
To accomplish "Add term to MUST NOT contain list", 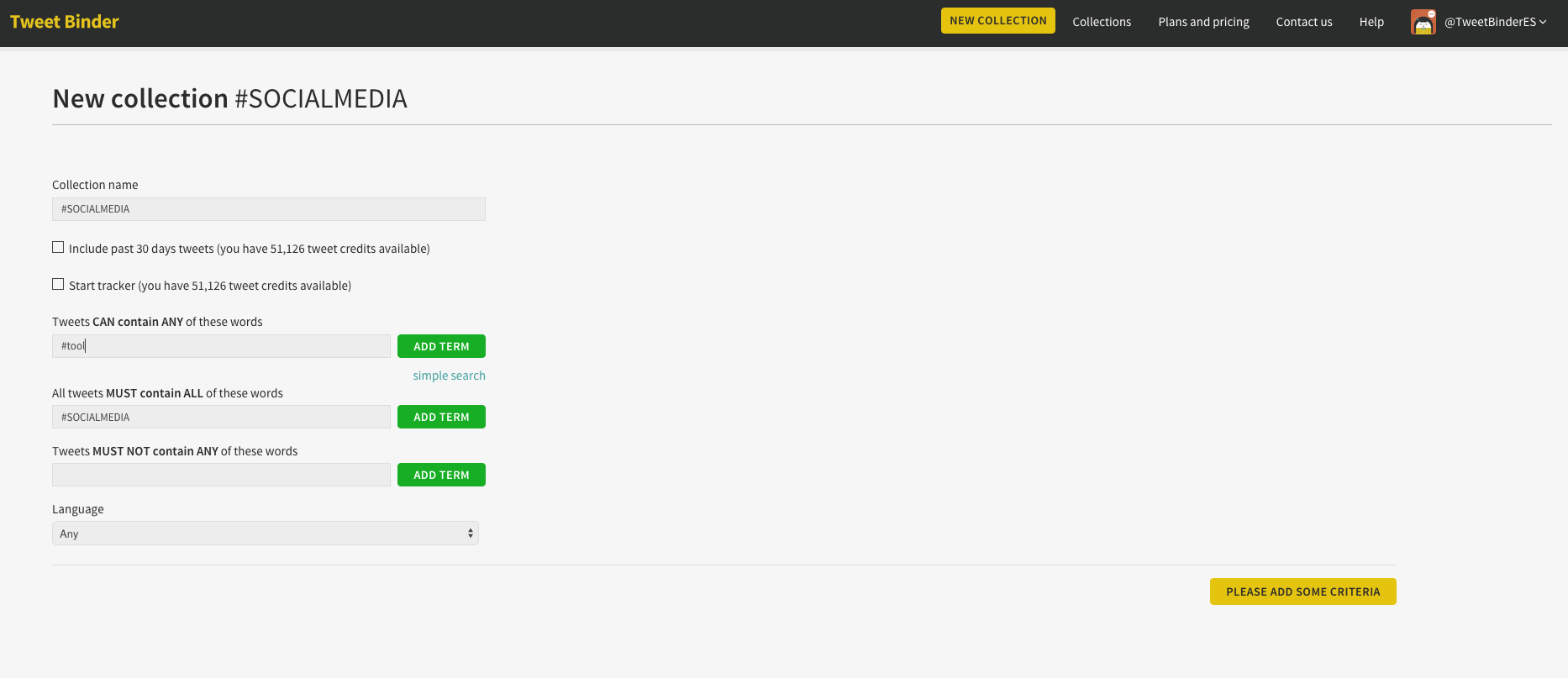I will (x=441, y=475).
